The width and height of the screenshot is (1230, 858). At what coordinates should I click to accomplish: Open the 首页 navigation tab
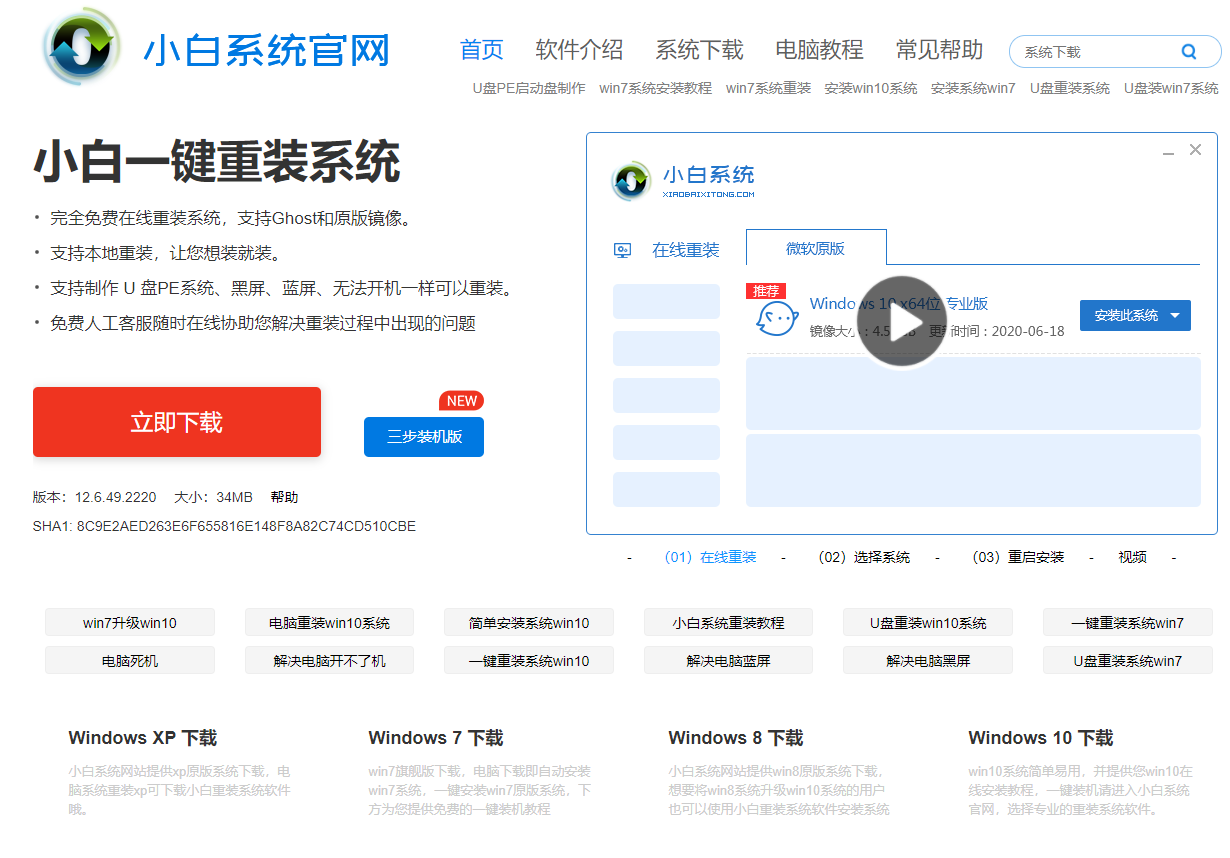point(481,50)
